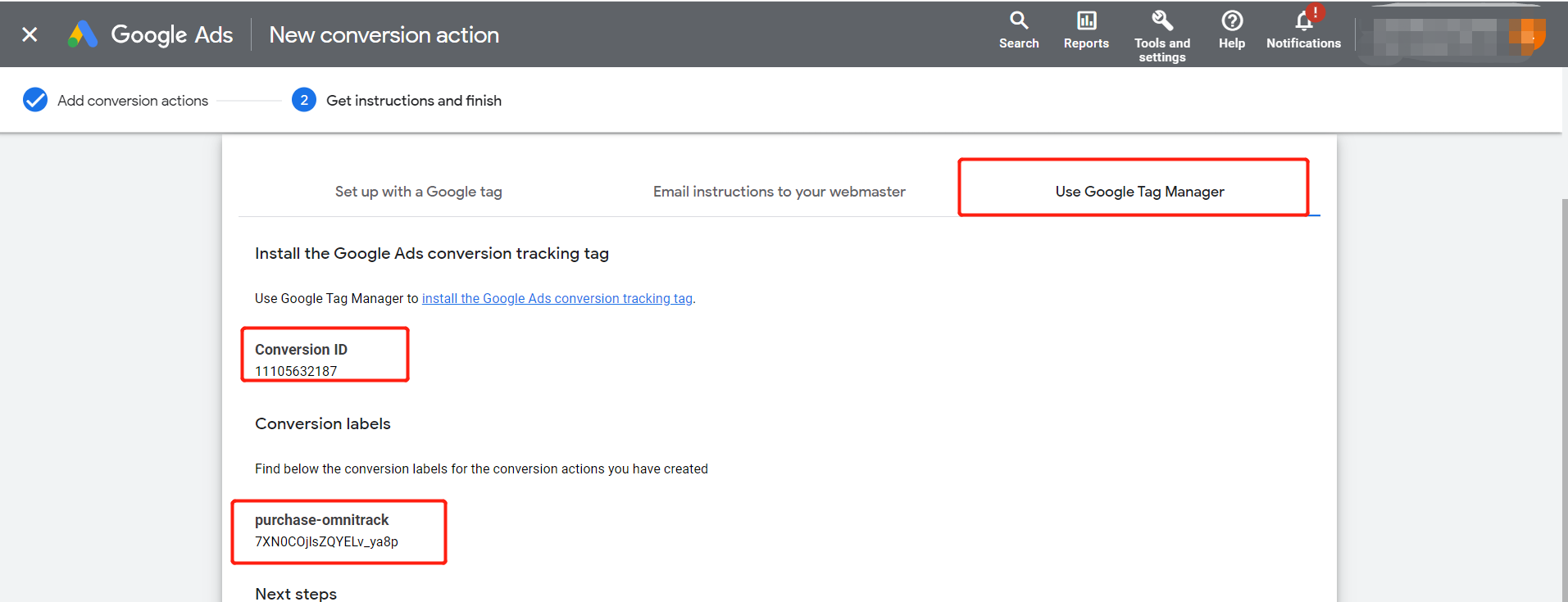Image resolution: width=1568 pixels, height=602 pixels.
Task: Click the completed step checkmark icon
Action: [x=35, y=100]
